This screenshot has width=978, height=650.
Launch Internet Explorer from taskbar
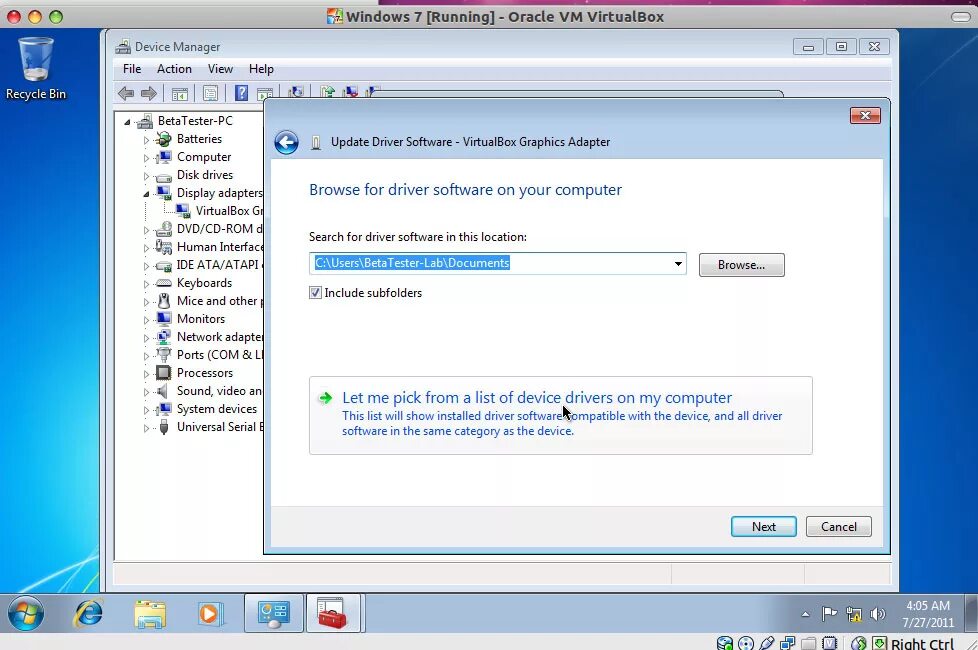pyautogui.click(x=89, y=614)
